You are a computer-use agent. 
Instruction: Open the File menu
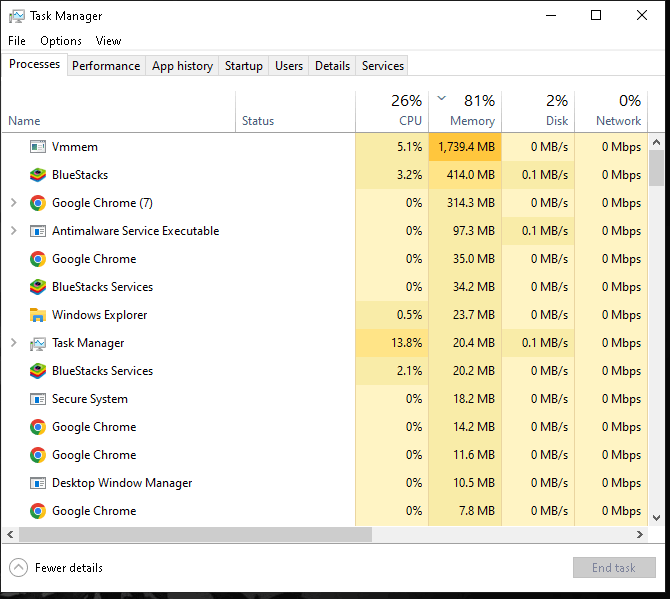point(17,41)
